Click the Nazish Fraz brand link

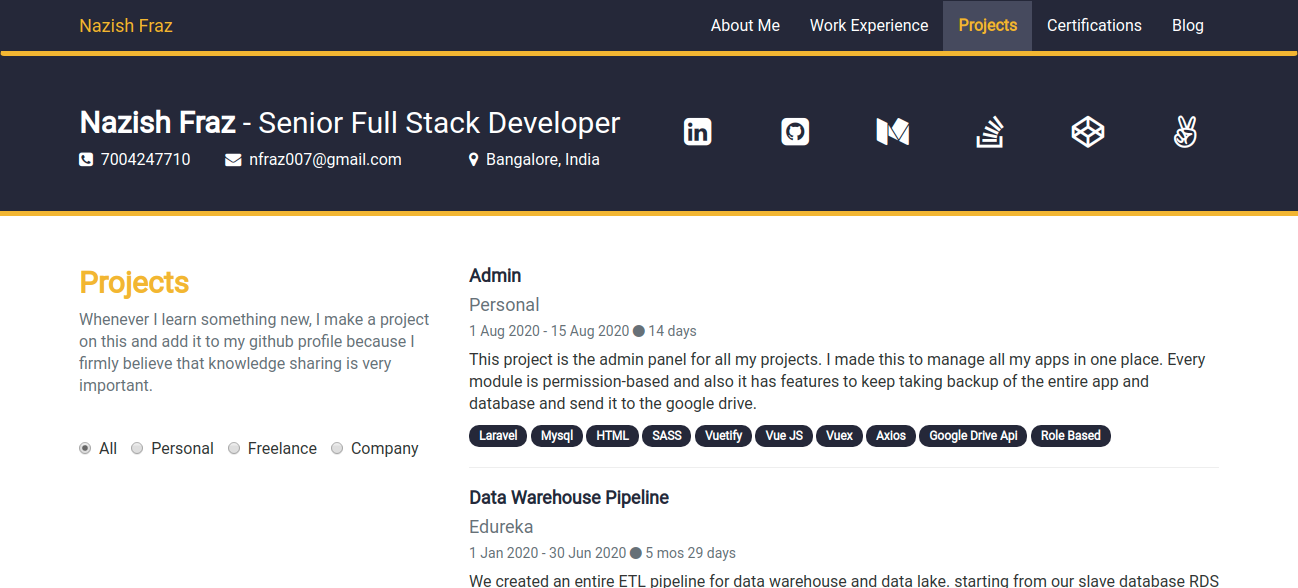[126, 26]
